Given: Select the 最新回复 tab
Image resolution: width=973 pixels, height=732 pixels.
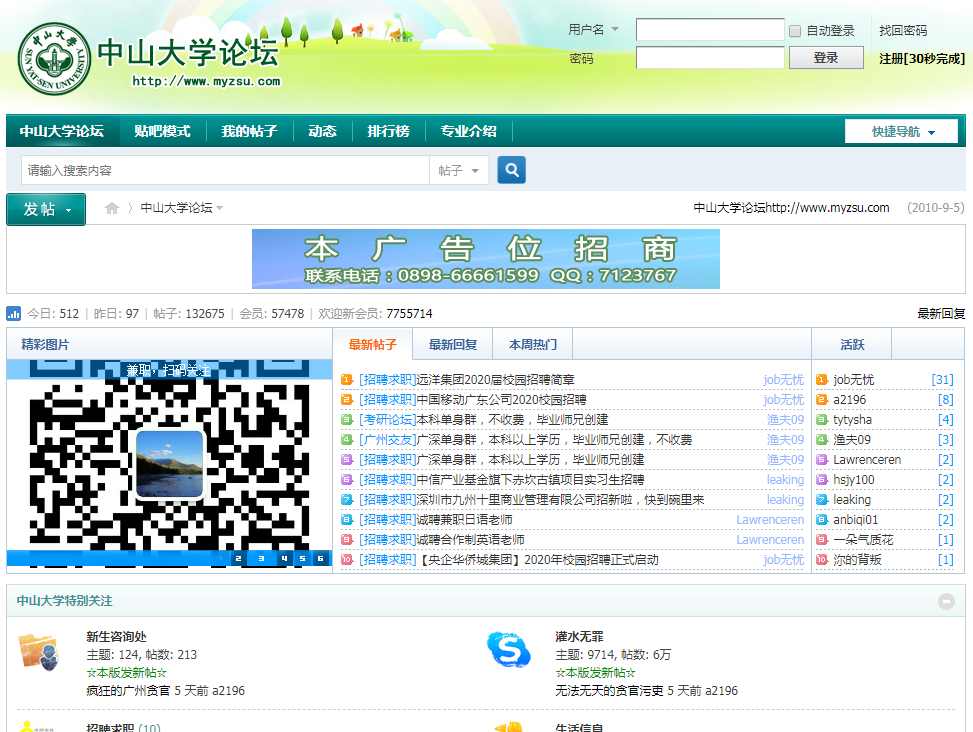Looking at the screenshot, I should [453, 344].
